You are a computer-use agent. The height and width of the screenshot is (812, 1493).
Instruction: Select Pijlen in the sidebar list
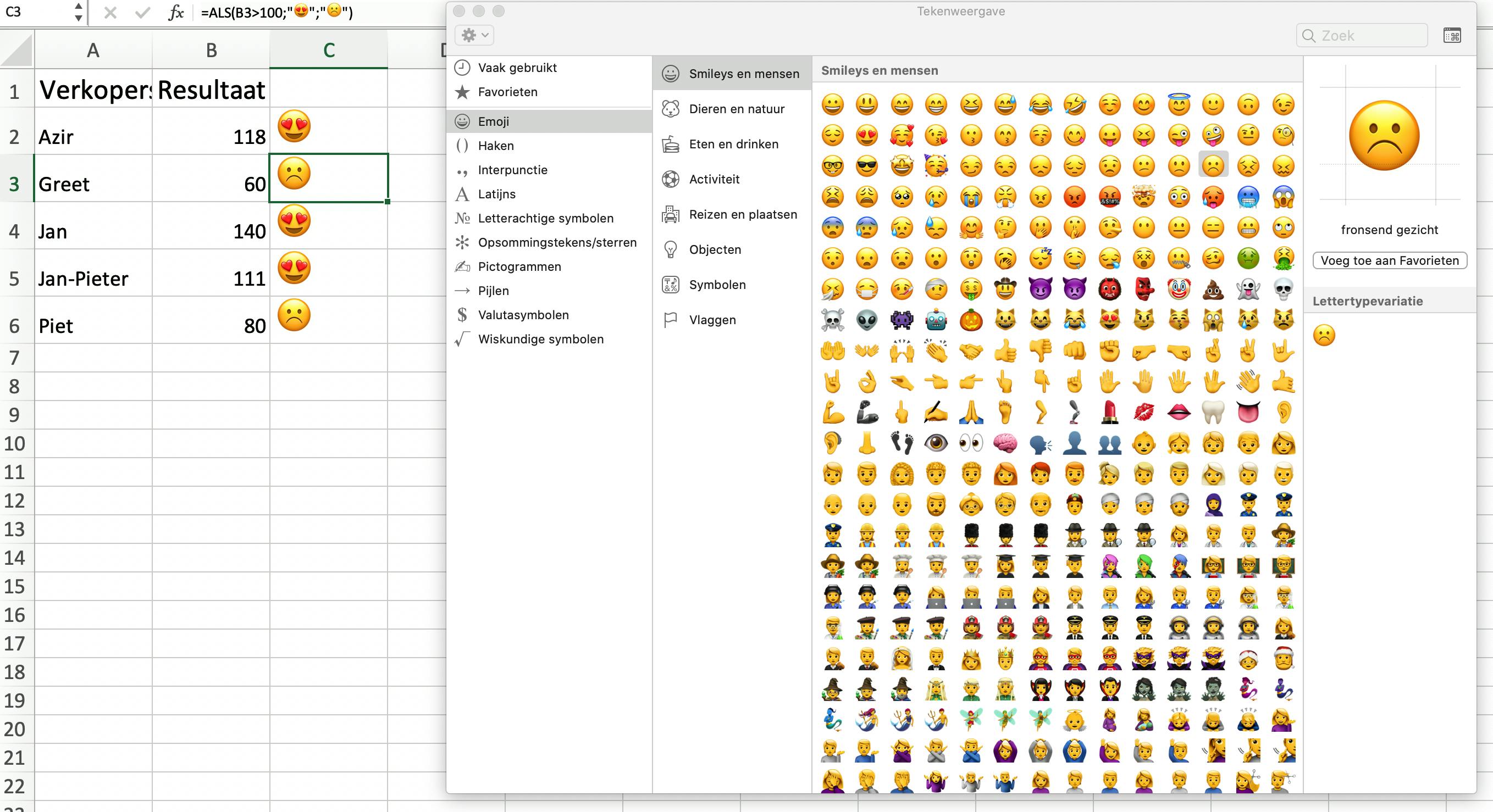pyautogui.click(x=493, y=291)
